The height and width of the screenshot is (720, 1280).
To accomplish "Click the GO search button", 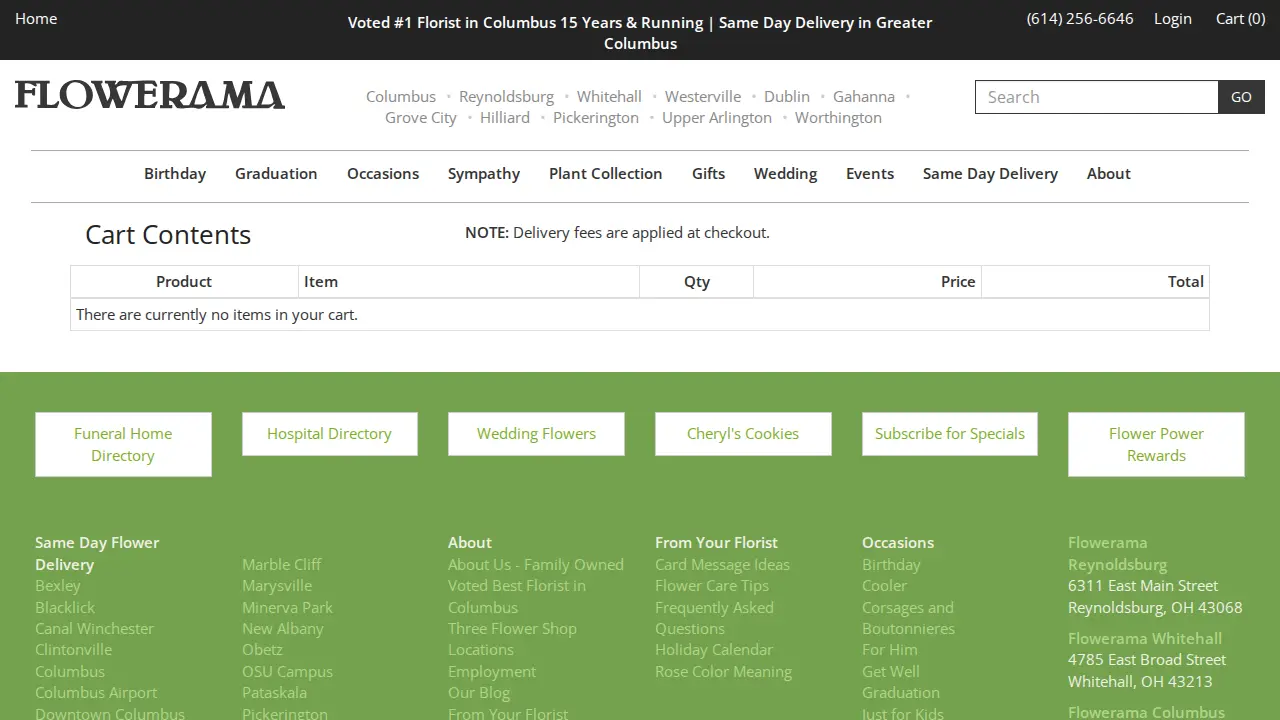I will [x=1241, y=97].
